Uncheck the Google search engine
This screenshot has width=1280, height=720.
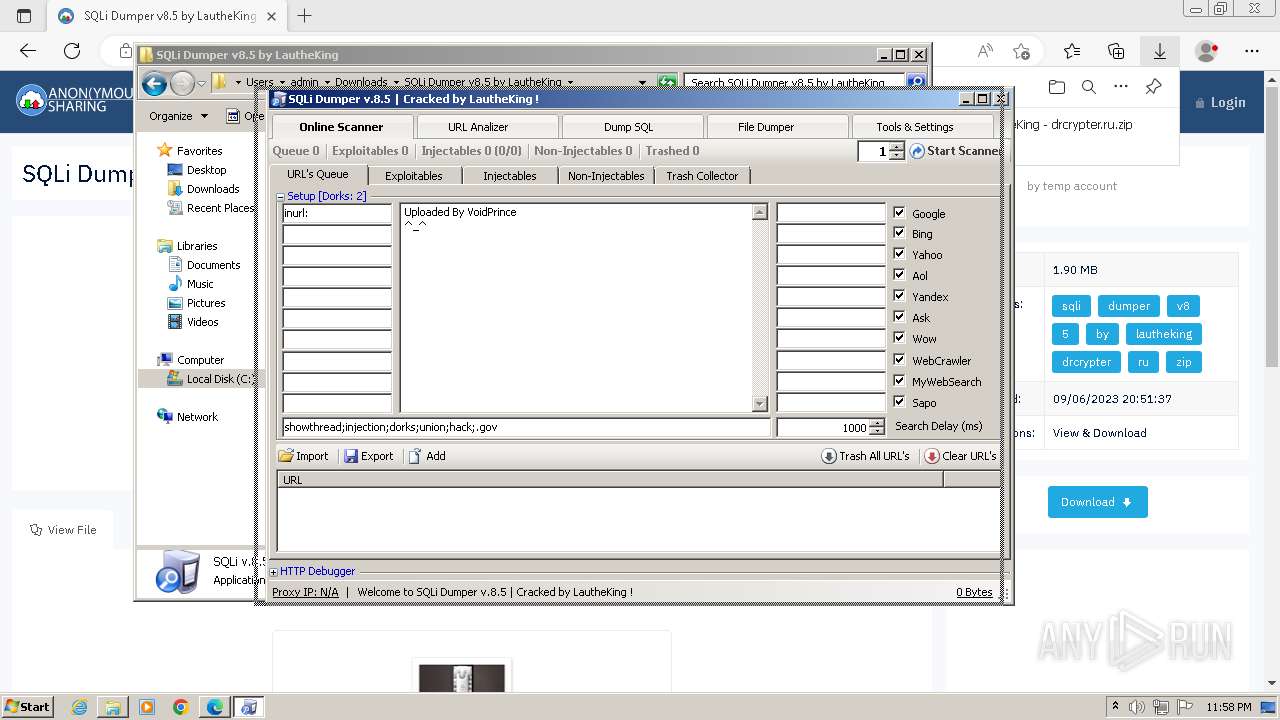899,213
